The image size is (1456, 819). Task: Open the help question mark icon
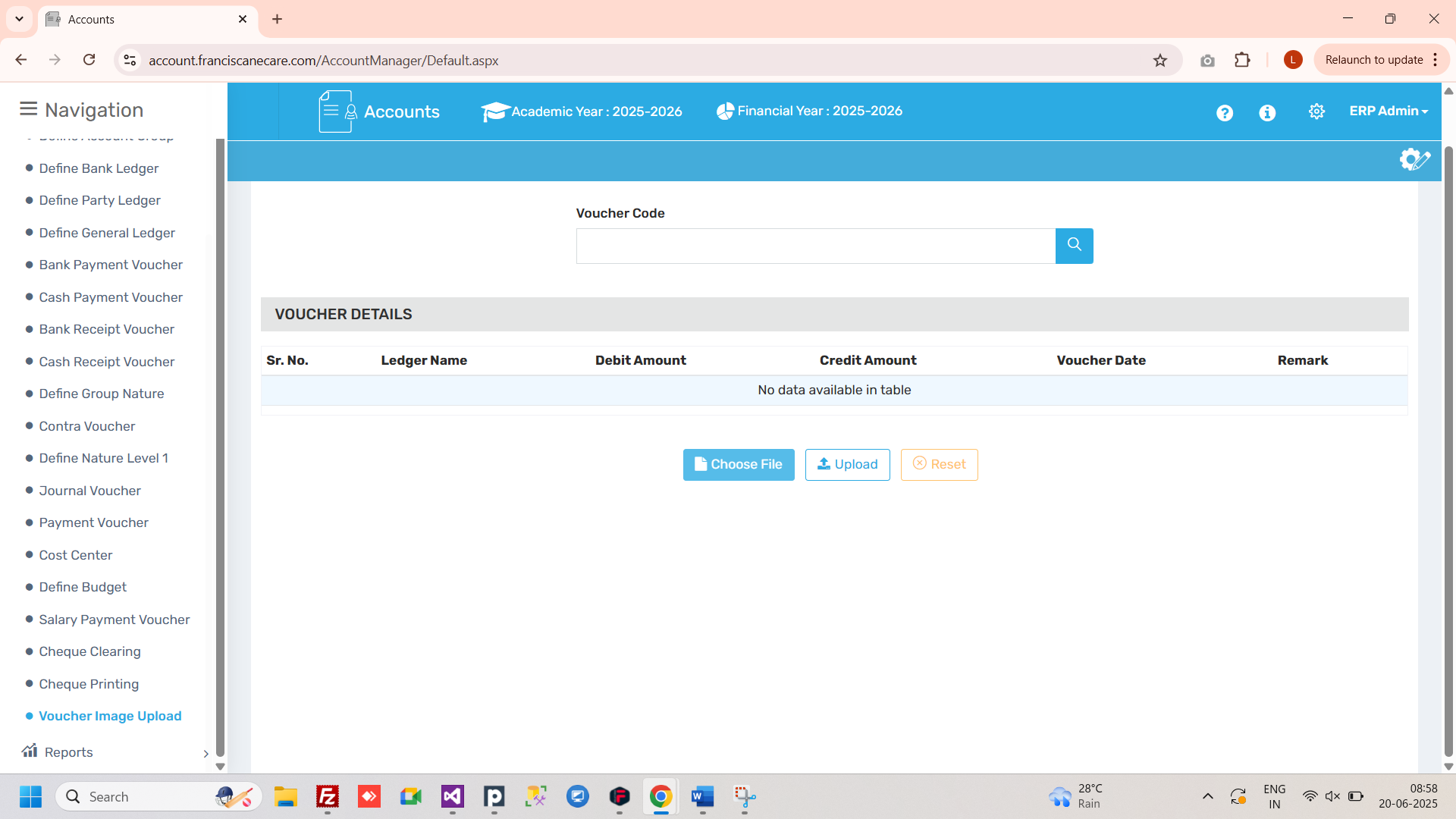[x=1224, y=113]
